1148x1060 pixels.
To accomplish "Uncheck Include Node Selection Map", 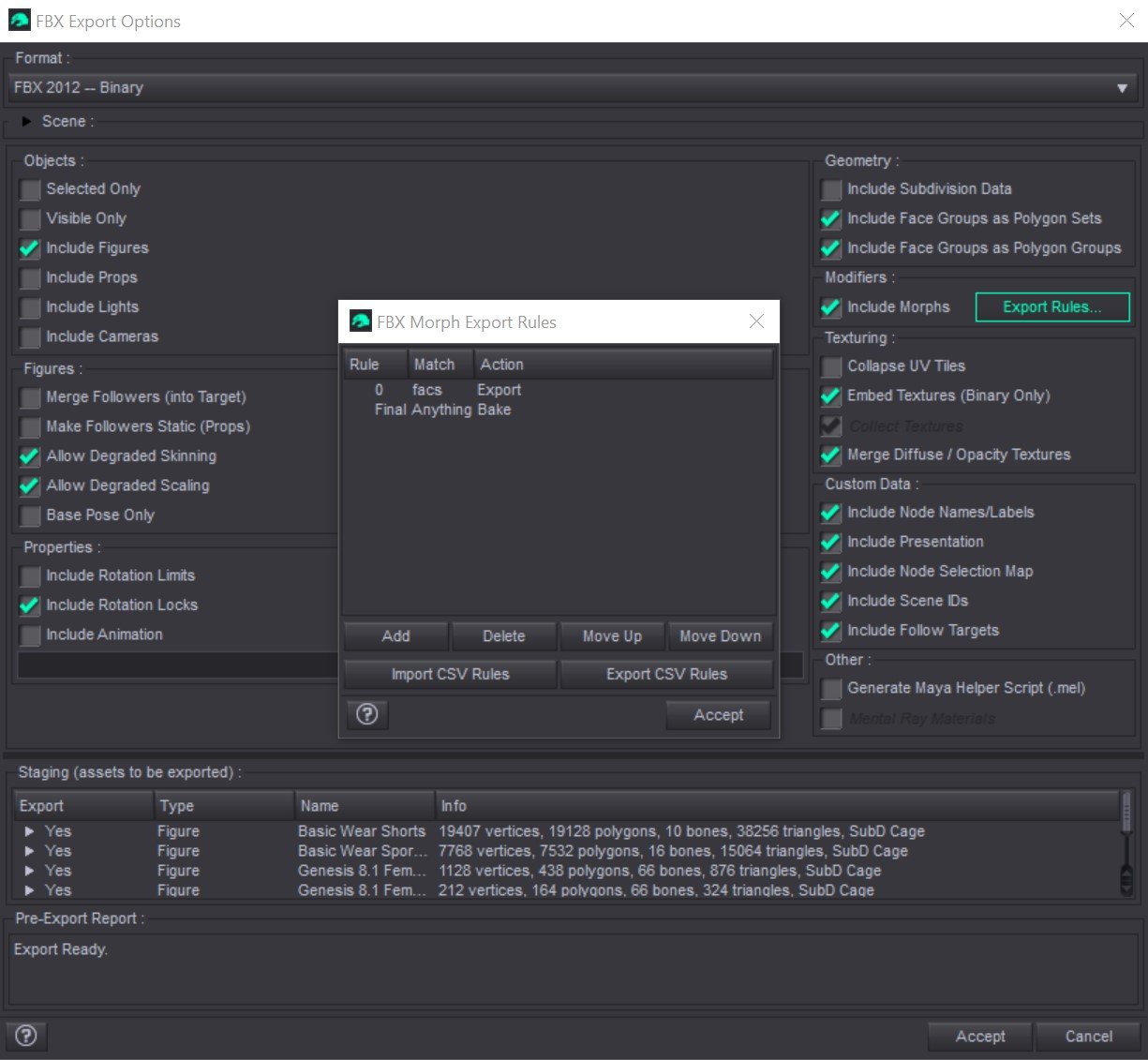I will 831,572.
